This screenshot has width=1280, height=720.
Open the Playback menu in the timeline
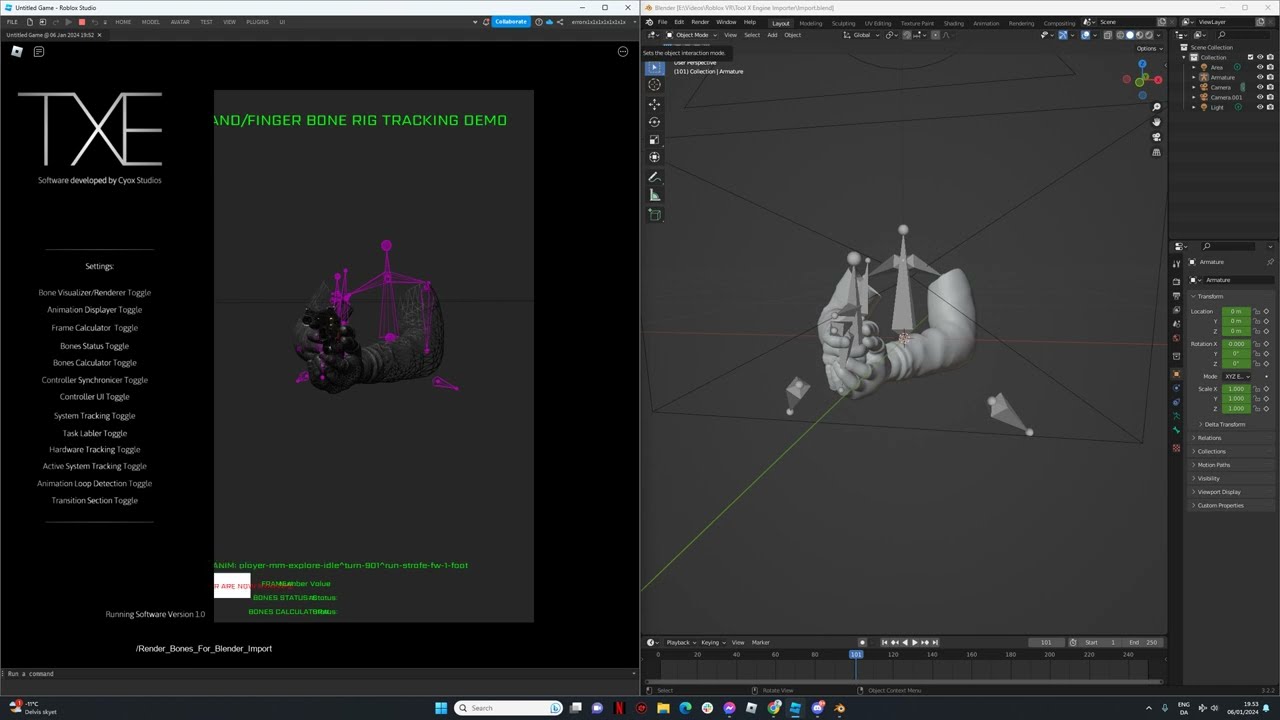680,642
